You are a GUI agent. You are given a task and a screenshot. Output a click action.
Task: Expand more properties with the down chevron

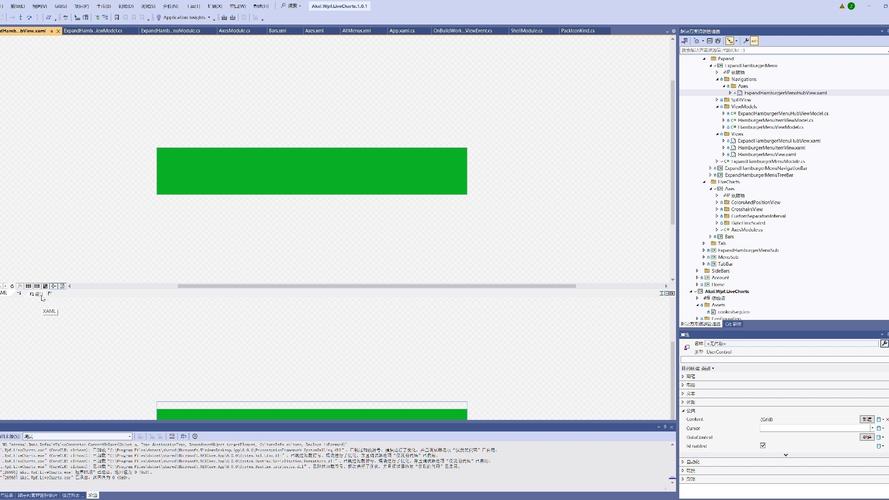(x=785, y=454)
